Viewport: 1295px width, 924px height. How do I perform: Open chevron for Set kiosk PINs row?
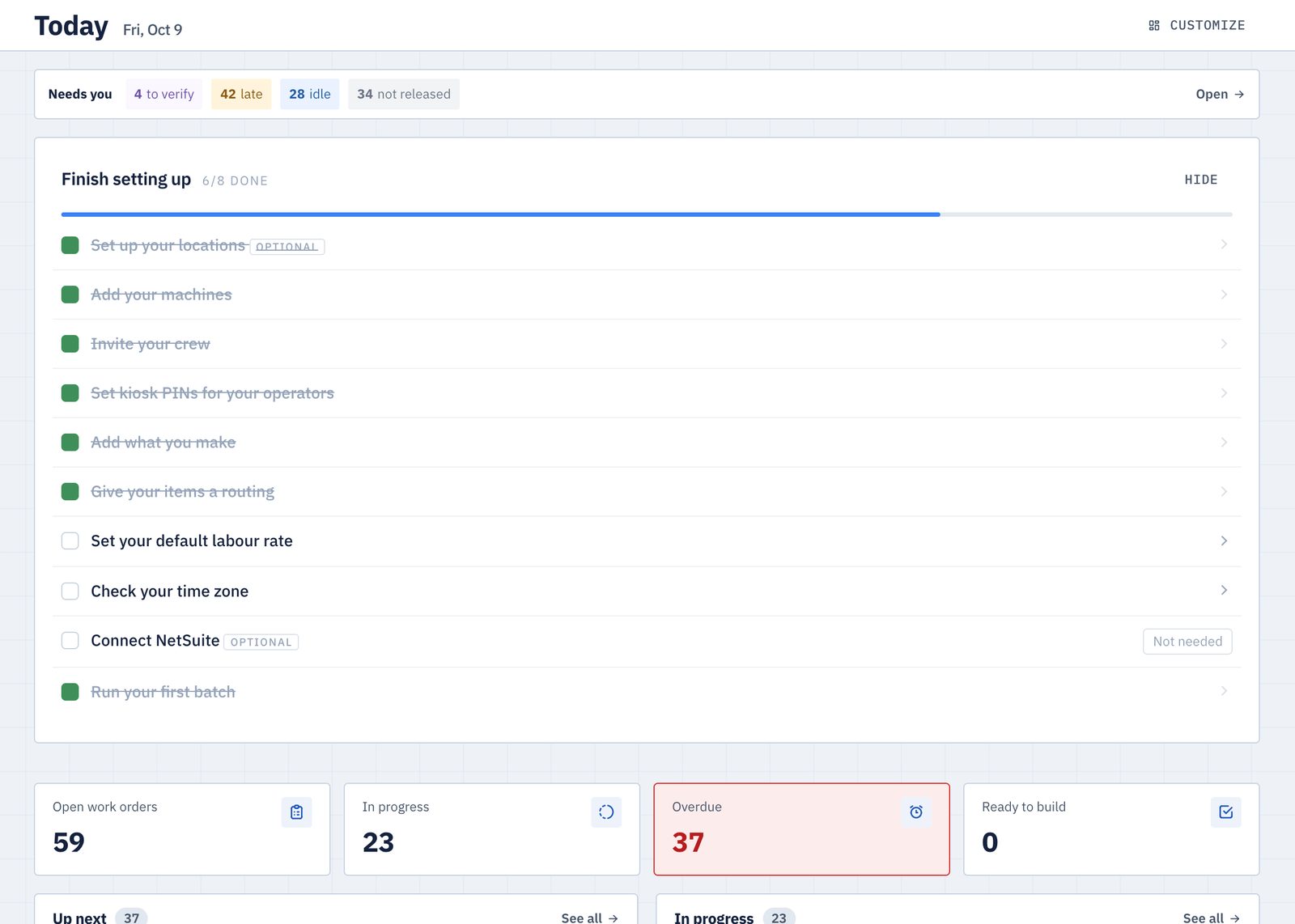pyautogui.click(x=1224, y=393)
